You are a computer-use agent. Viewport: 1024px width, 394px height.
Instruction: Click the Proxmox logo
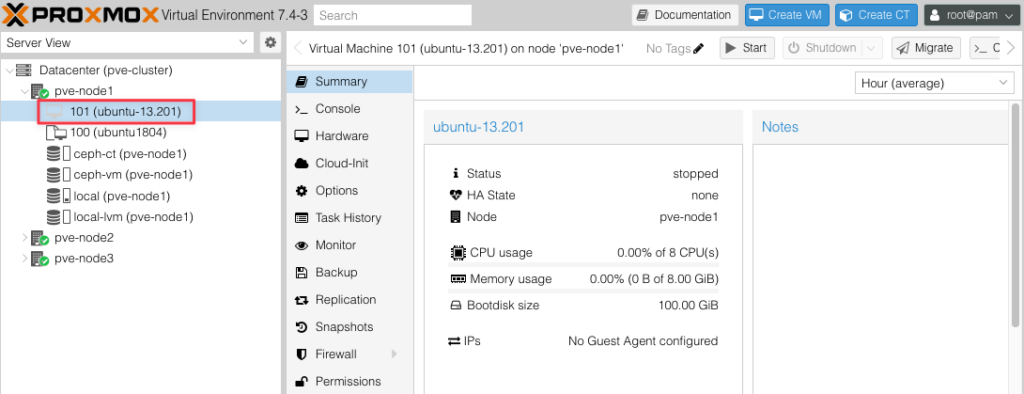(80, 14)
